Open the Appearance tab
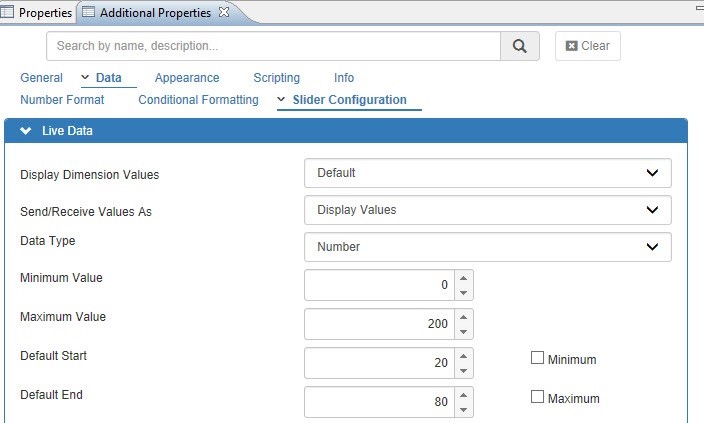The image size is (704, 423). coord(187,78)
